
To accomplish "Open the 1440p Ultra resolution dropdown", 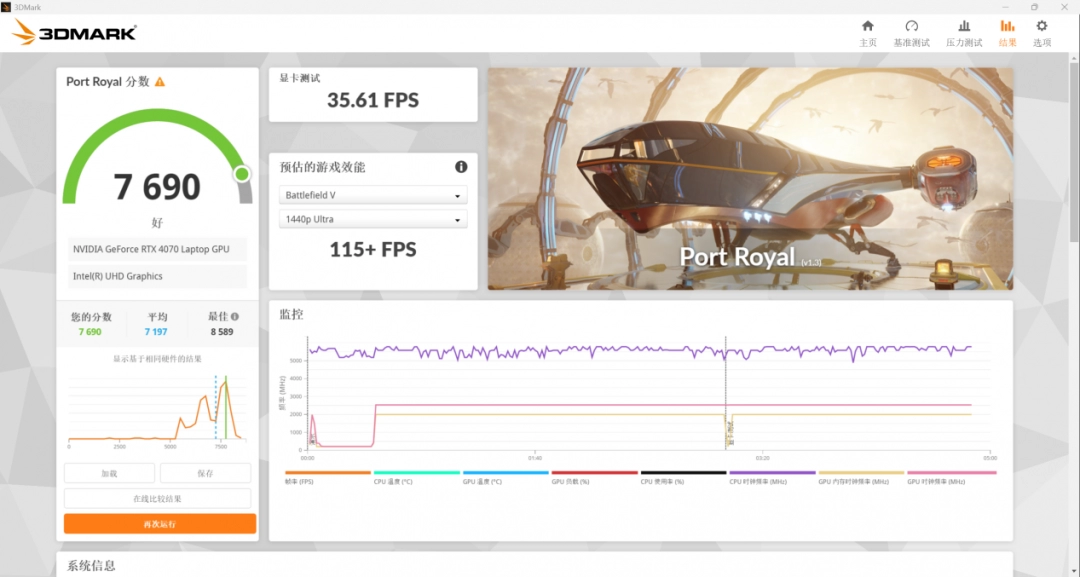I will point(373,220).
